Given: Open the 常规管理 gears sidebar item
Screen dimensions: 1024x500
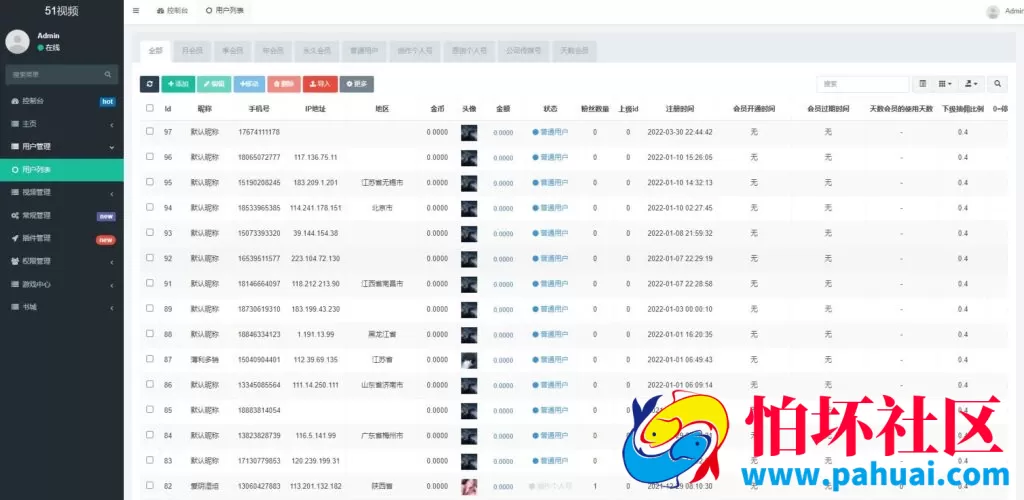Looking at the screenshot, I should coord(61,215).
